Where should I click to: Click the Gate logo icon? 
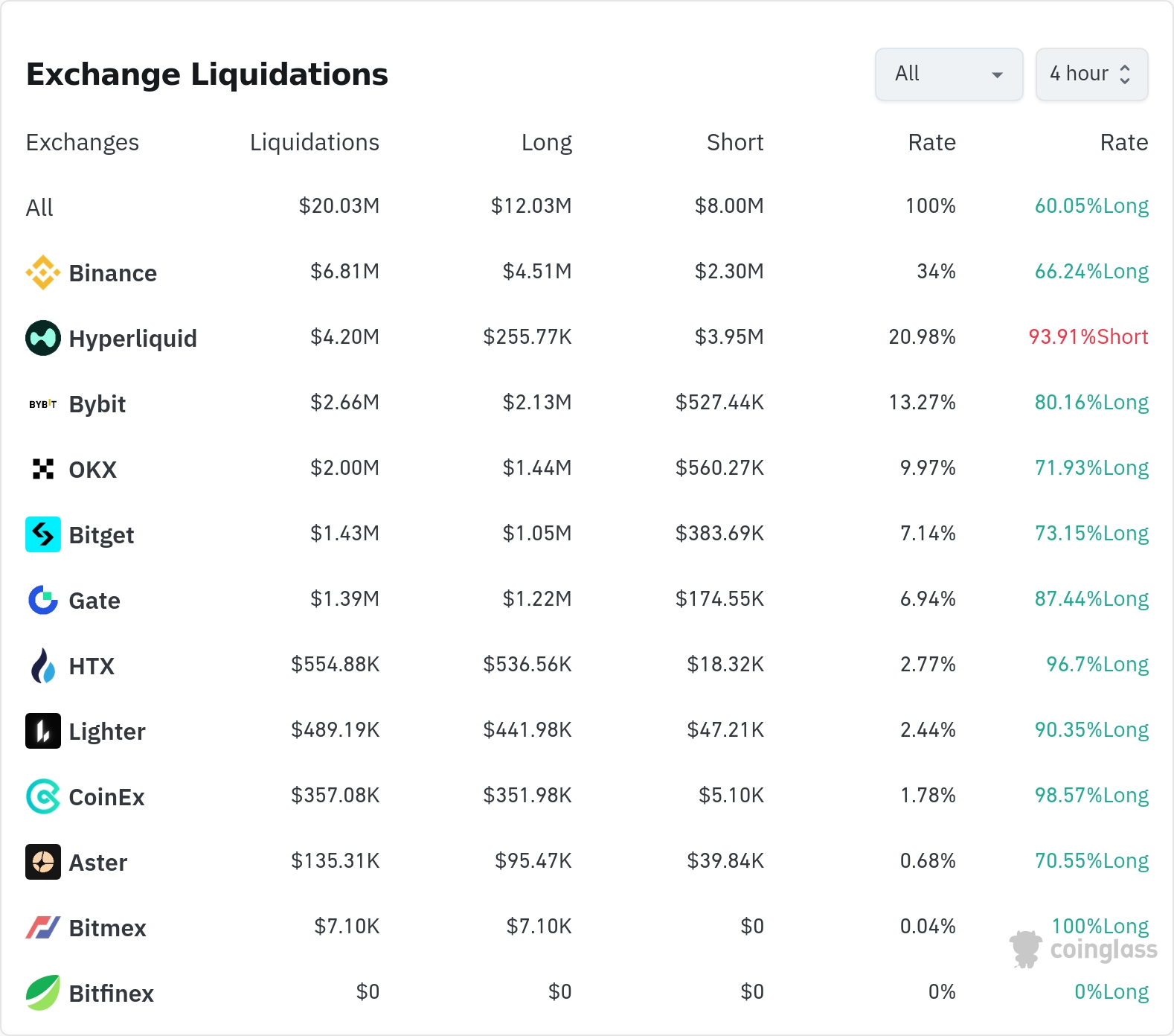[x=43, y=600]
